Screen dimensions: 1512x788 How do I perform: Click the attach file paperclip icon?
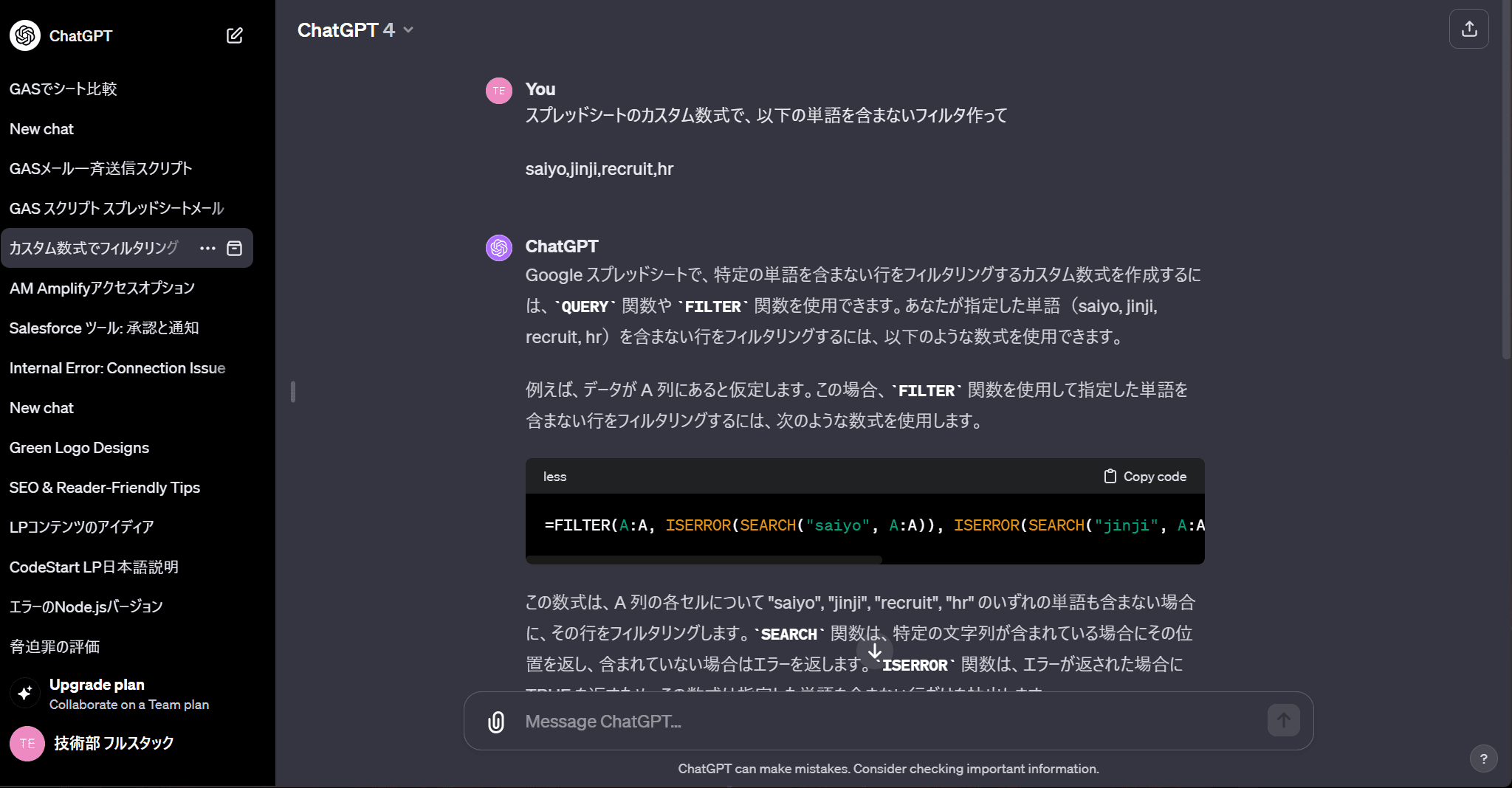click(x=496, y=722)
